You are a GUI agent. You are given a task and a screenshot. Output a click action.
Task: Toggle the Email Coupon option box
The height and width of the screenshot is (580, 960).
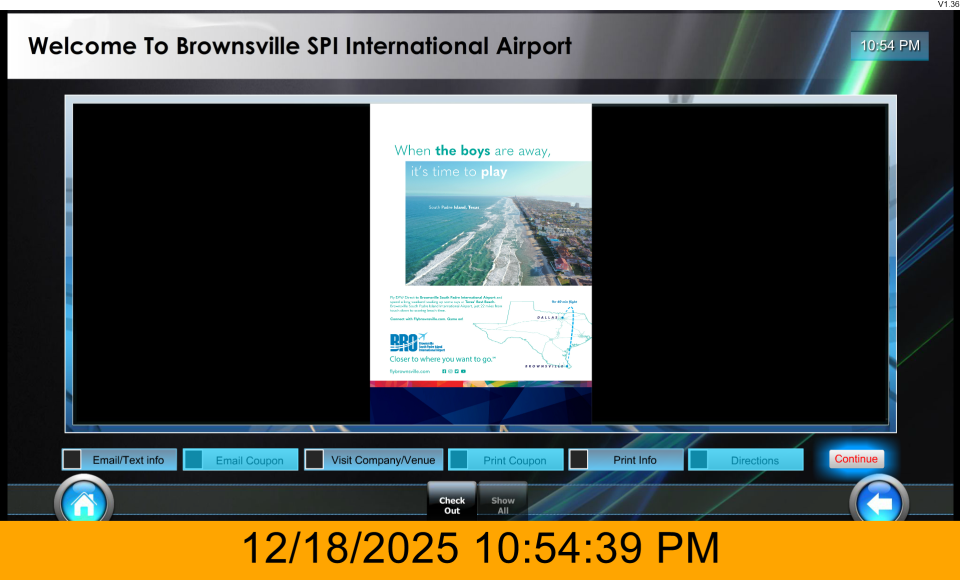coord(194,460)
